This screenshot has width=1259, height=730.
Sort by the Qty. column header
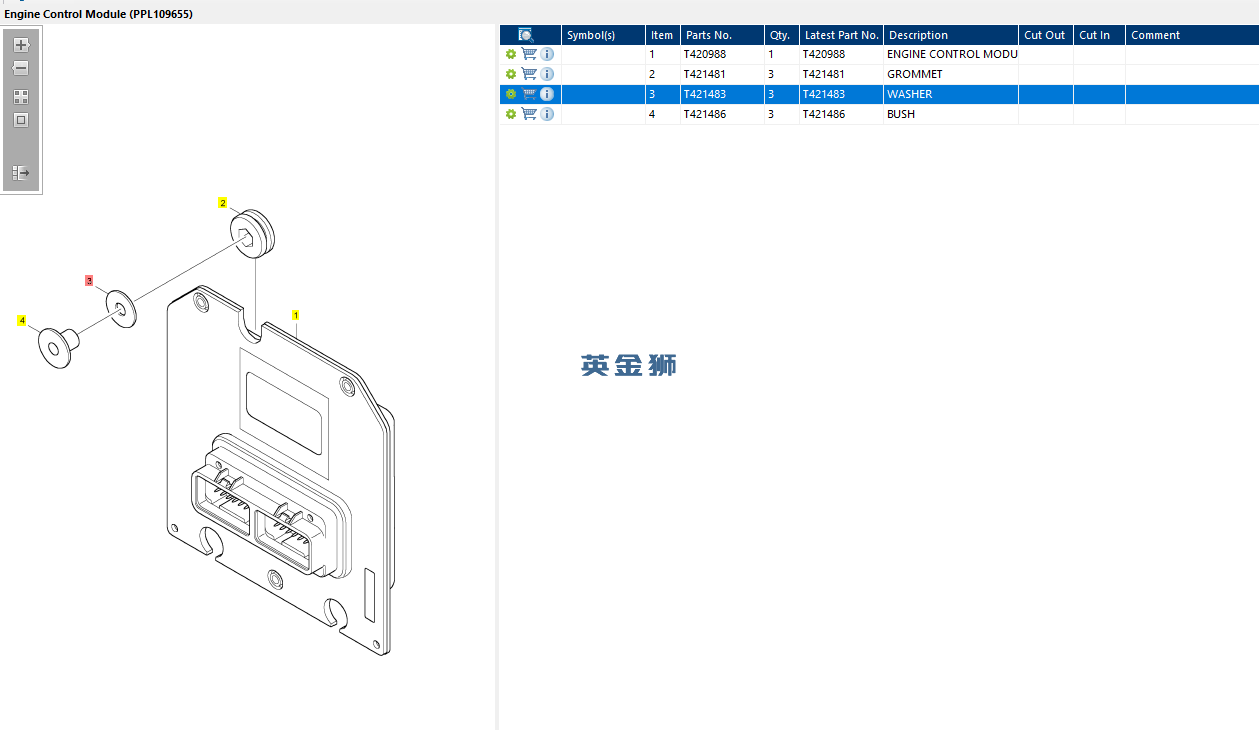tap(782, 35)
